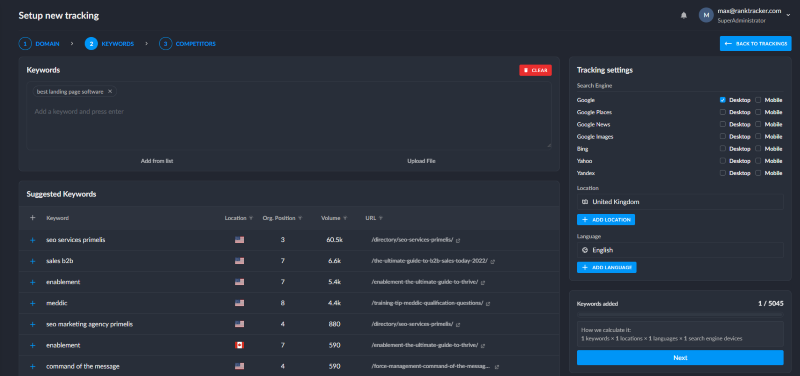Go to step 1 Domain
This screenshot has width=800, height=376.
click(x=39, y=44)
